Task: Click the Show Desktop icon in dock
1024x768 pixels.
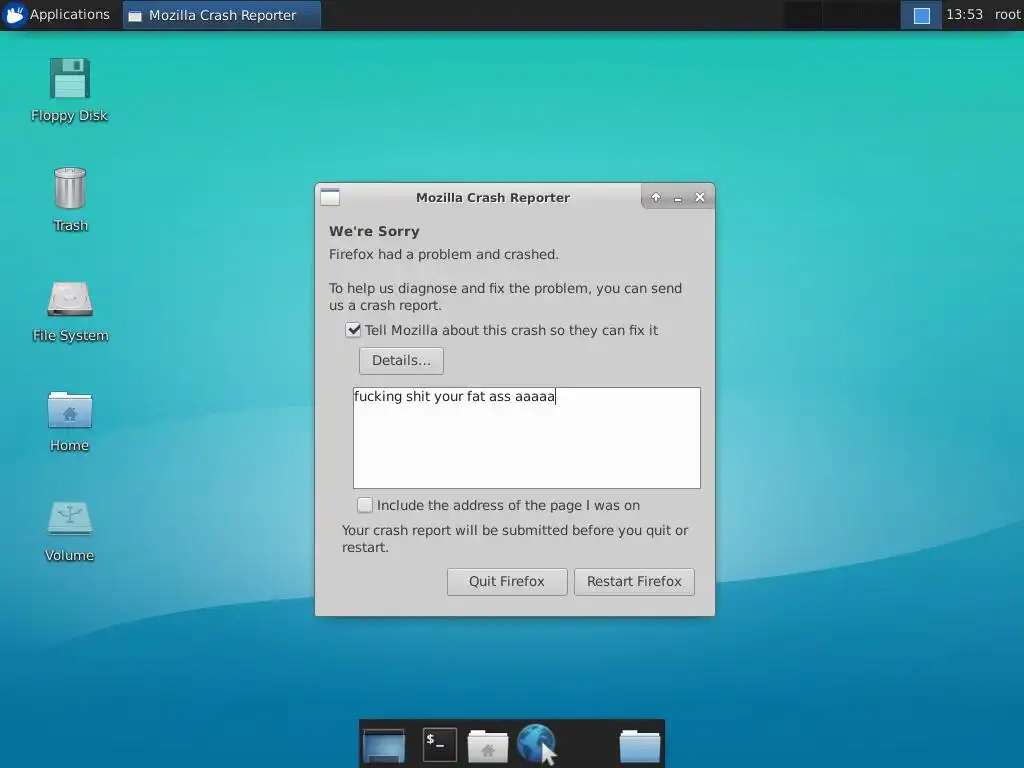Action: click(384, 745)
